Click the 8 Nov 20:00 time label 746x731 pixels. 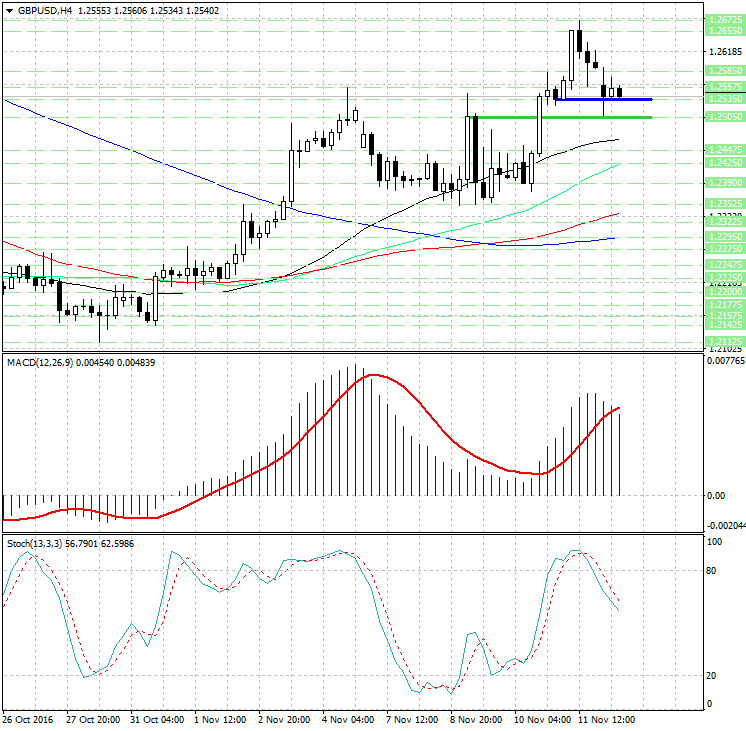(477, 720)
